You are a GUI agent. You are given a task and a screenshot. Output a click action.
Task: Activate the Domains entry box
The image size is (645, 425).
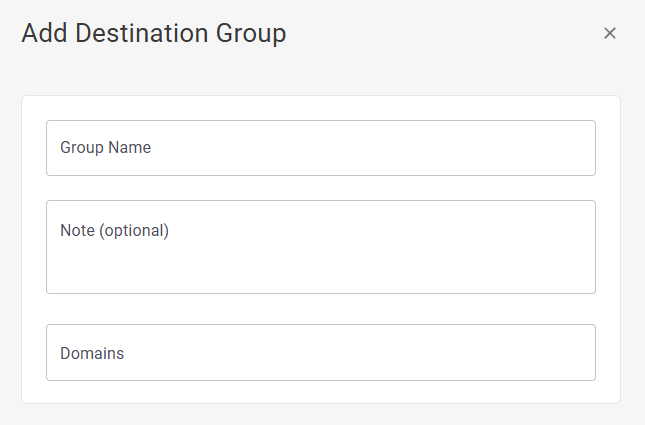pos(320,352)
